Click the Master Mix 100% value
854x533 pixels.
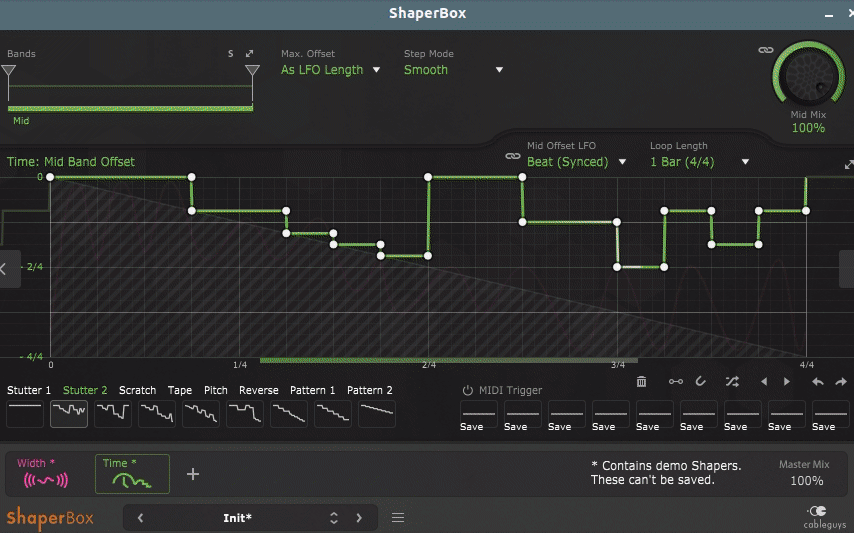tap(807, 481)
